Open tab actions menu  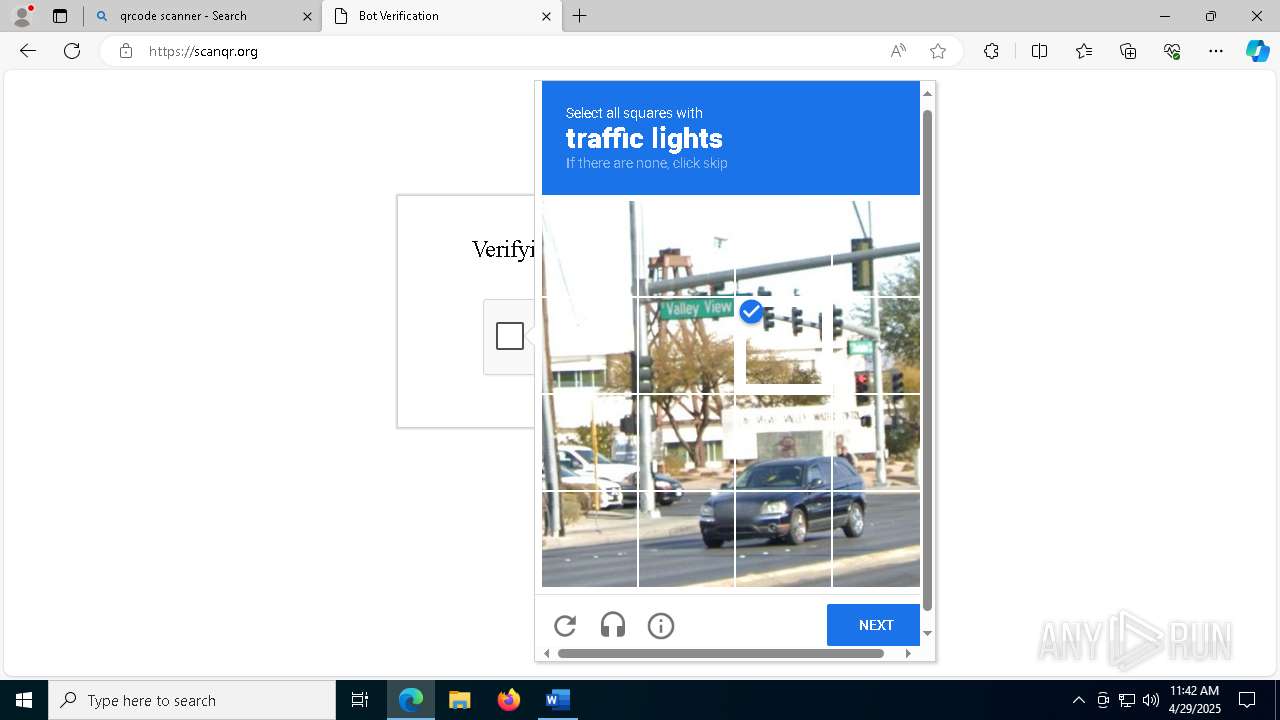coord(60,16)
